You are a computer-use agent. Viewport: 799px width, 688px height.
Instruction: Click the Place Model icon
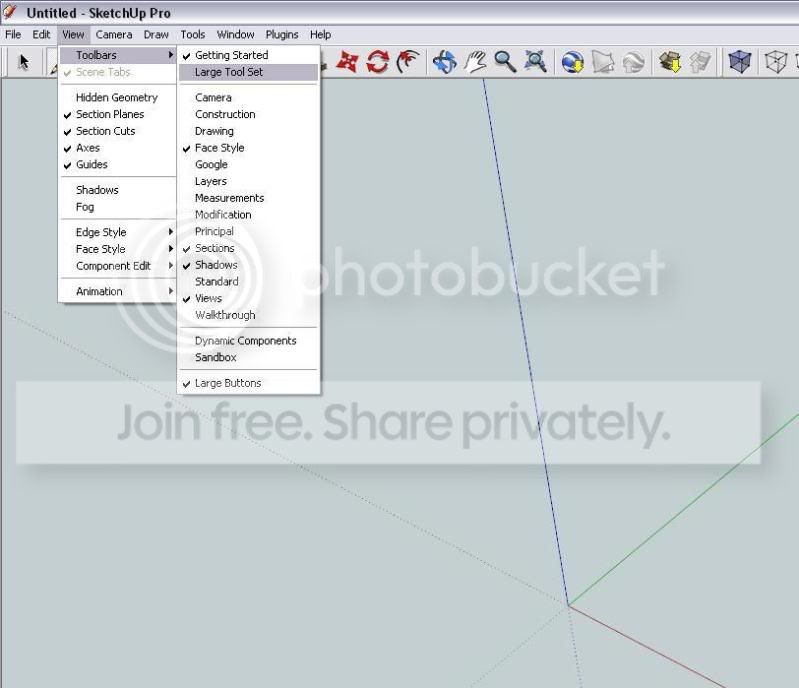[633, 62]
